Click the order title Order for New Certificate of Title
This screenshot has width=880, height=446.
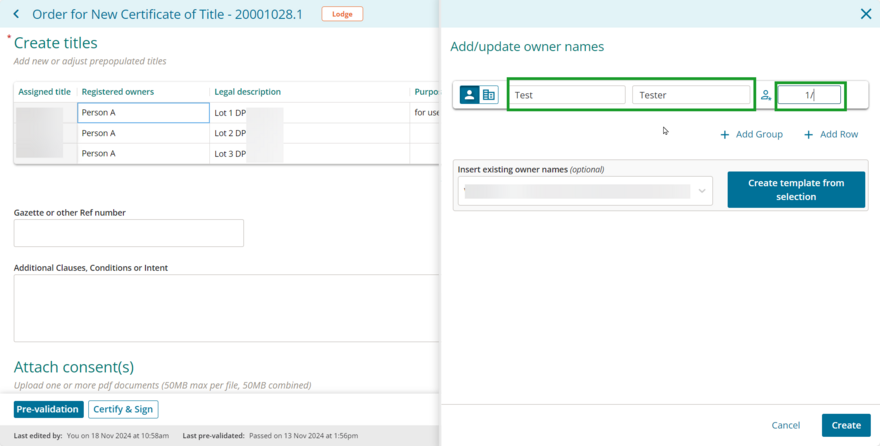point(167,14)
